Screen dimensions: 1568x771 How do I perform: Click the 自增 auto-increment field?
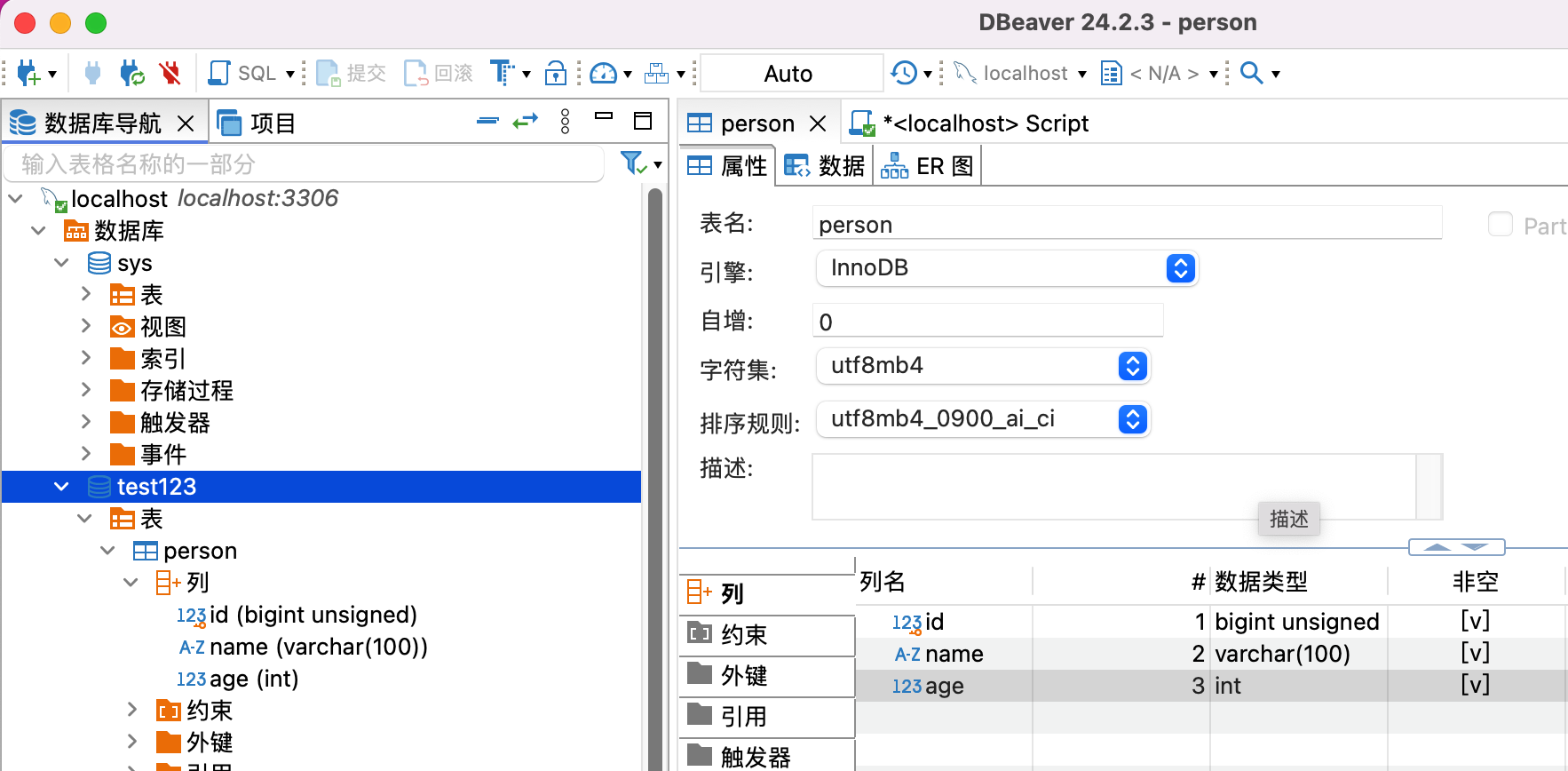(x=987, y=321)
